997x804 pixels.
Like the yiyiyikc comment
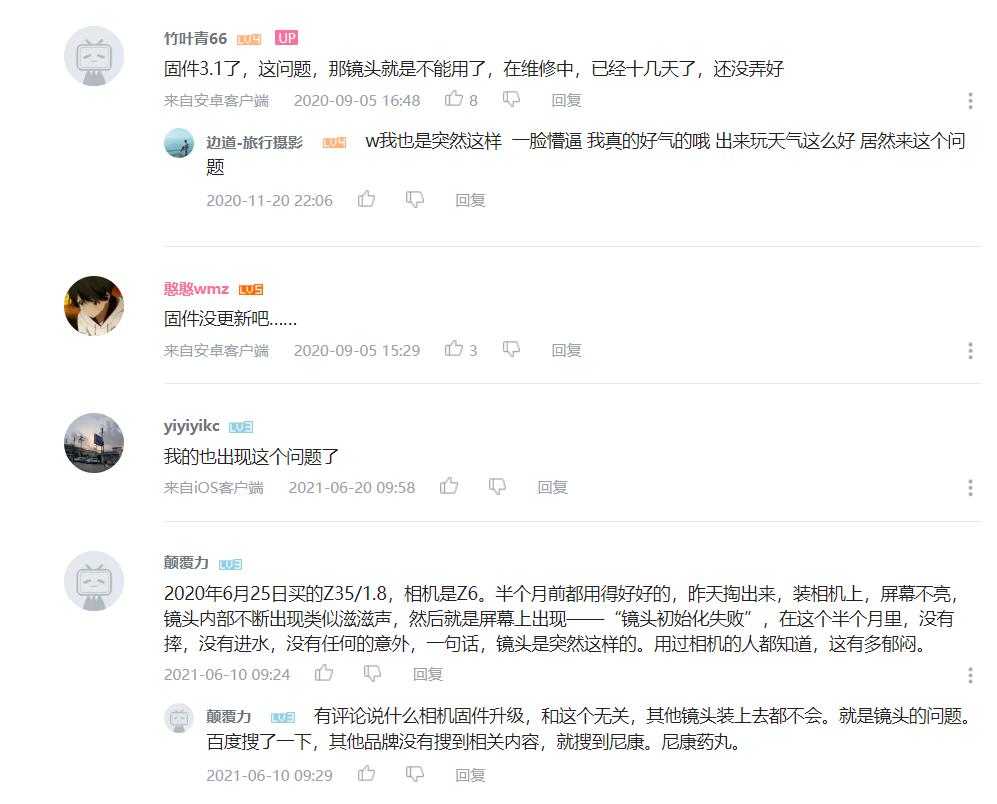449,486
